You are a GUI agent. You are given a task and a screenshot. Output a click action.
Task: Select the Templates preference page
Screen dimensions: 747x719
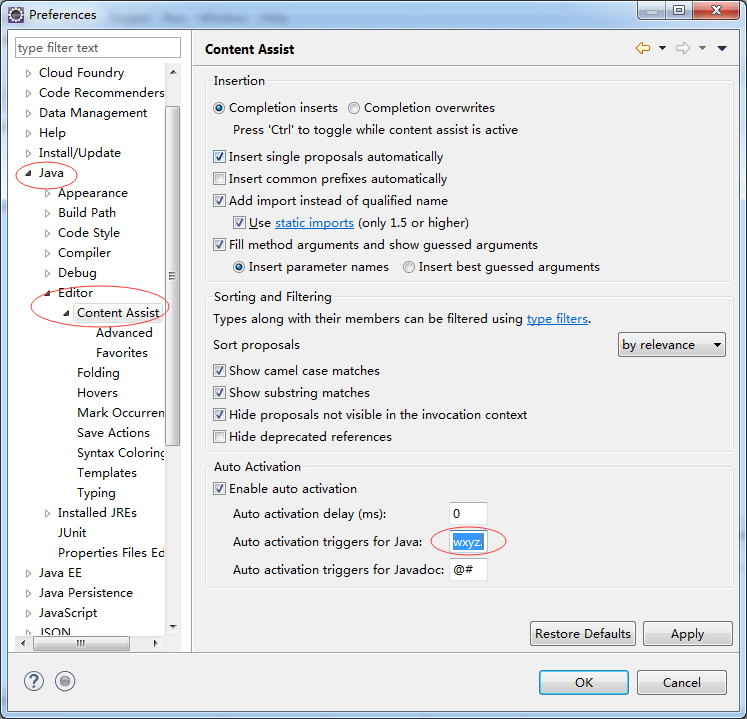[107, 473]
